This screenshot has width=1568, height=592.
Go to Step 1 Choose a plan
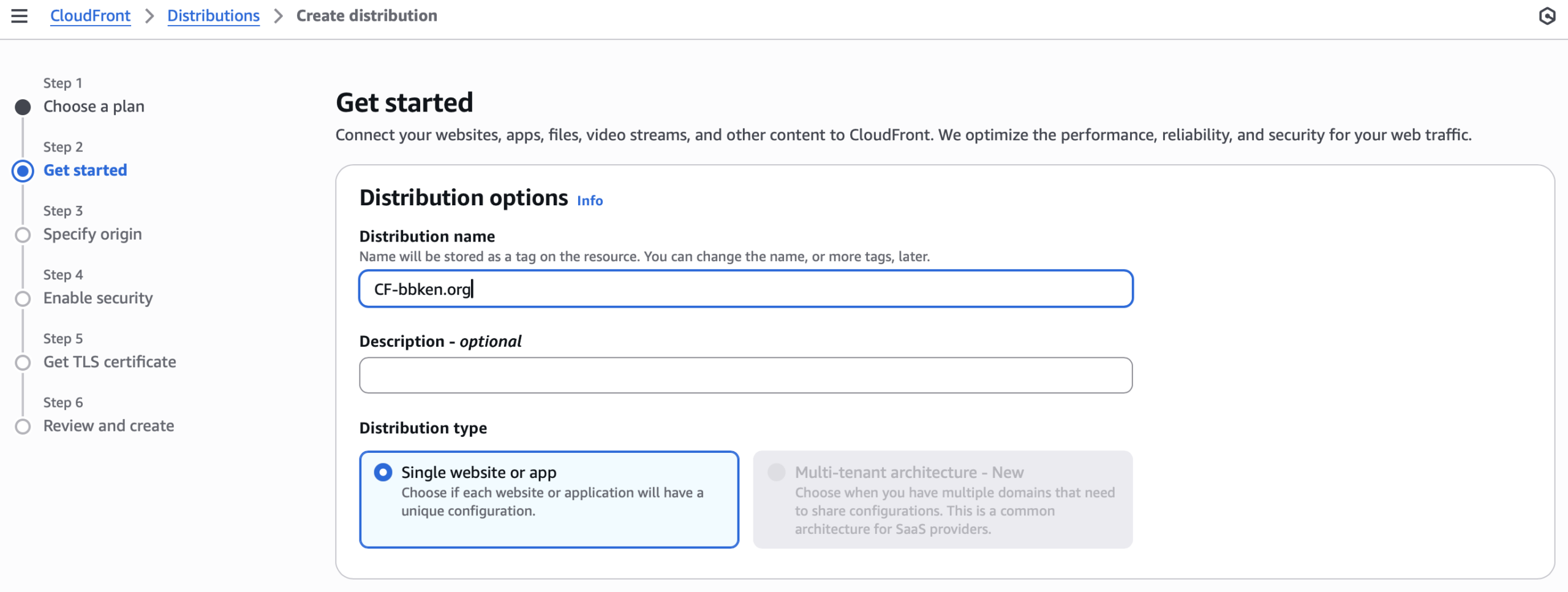point(94,107)
